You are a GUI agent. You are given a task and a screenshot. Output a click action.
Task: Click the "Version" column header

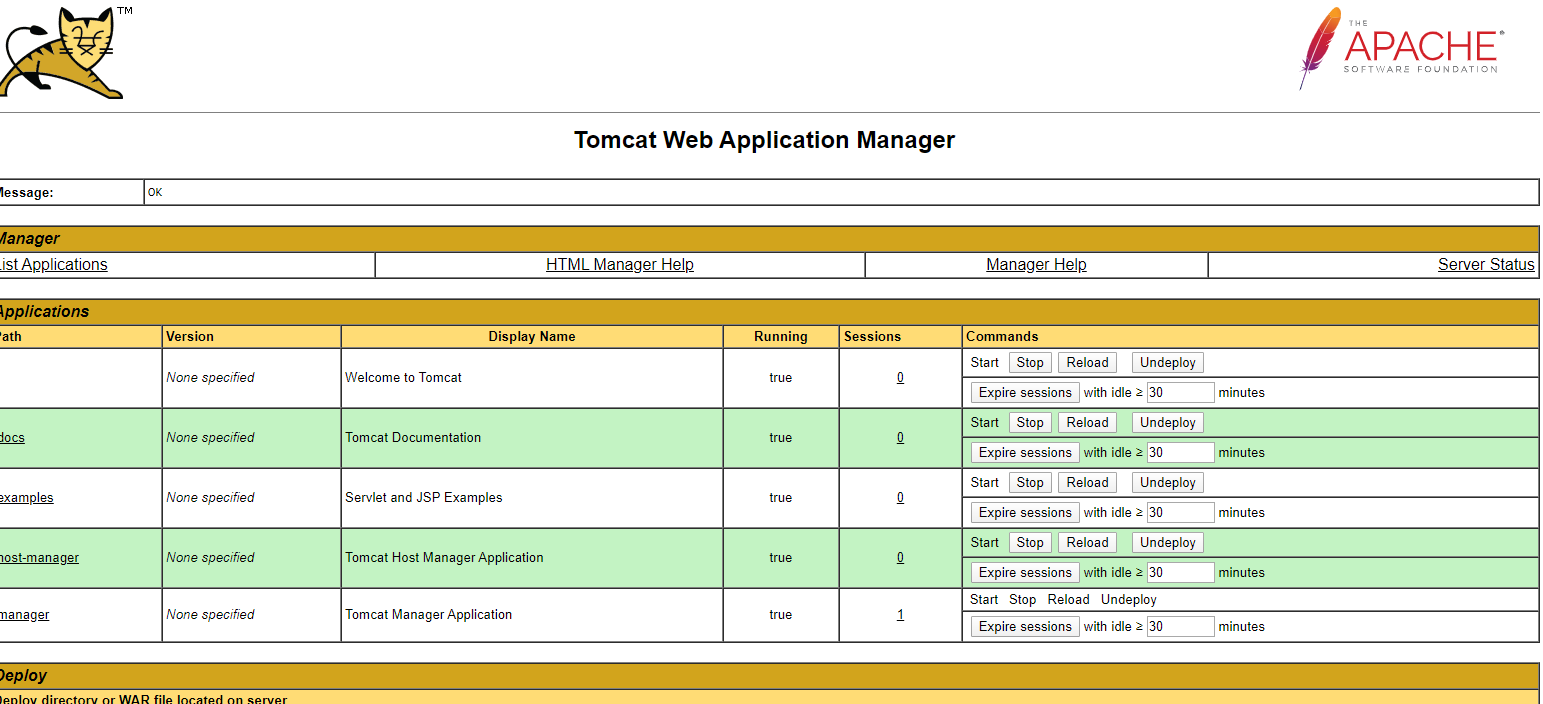(190, 337)
